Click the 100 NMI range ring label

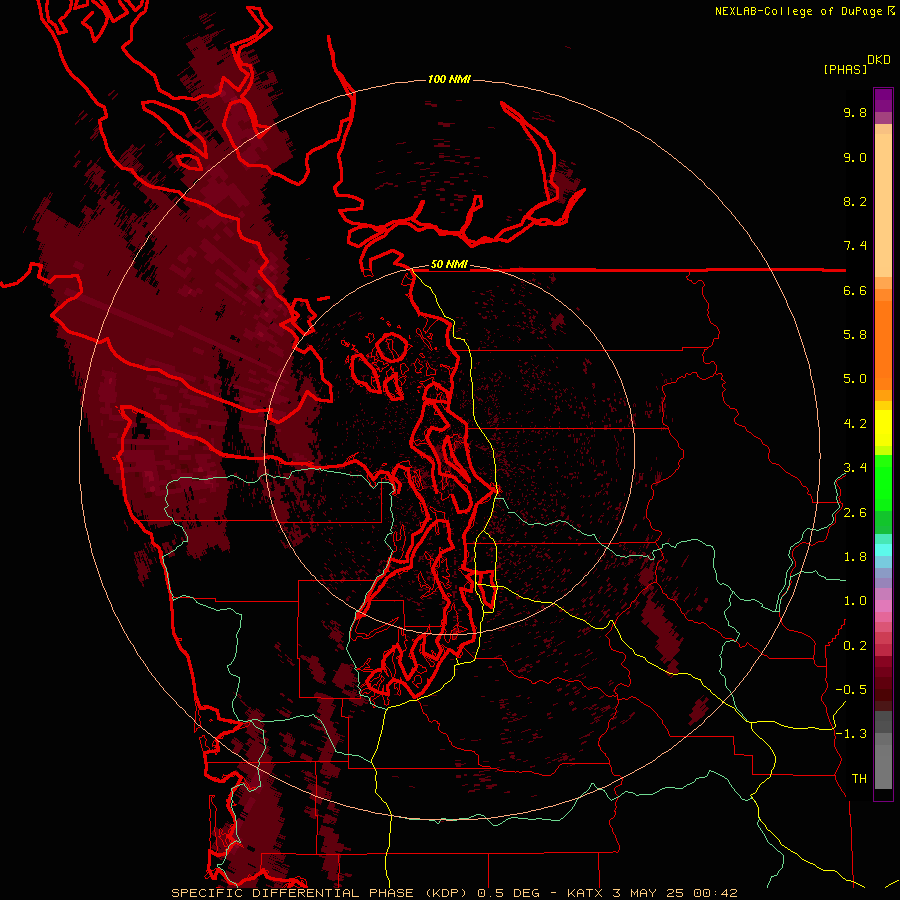click(x=449, y=79)
